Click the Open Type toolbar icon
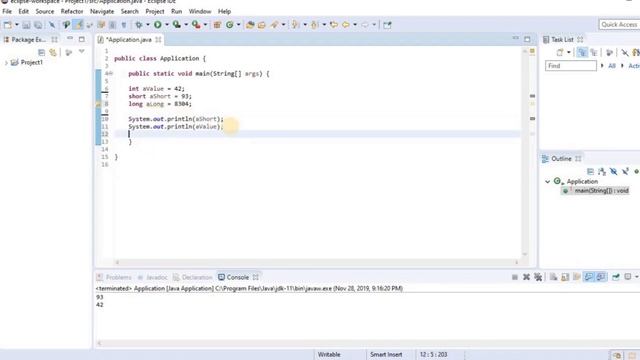 [250, 25]
